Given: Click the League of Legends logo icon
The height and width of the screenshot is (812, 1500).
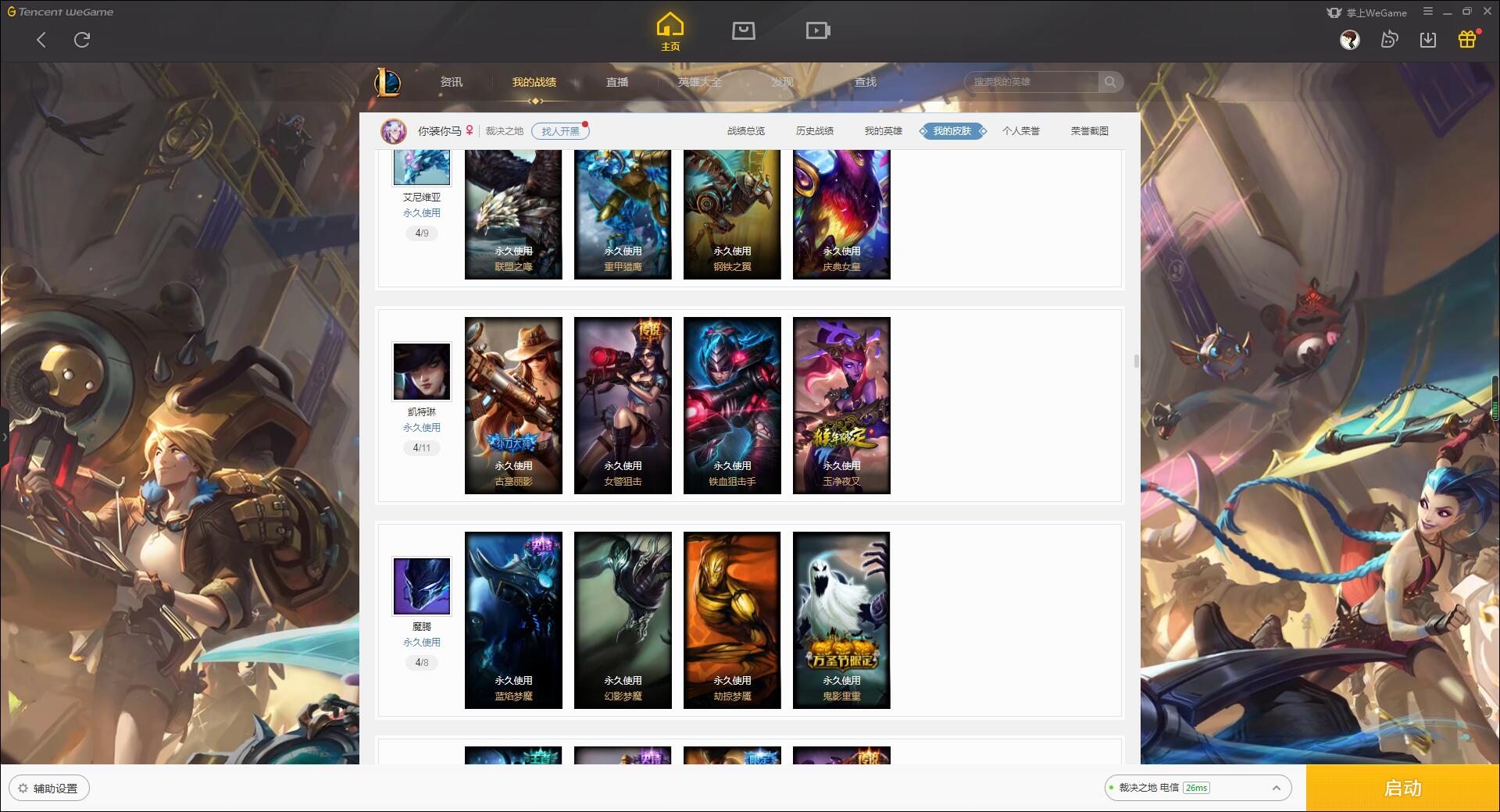Looking at the screenshot, I should pyautogui.click(x=387, y=82).
